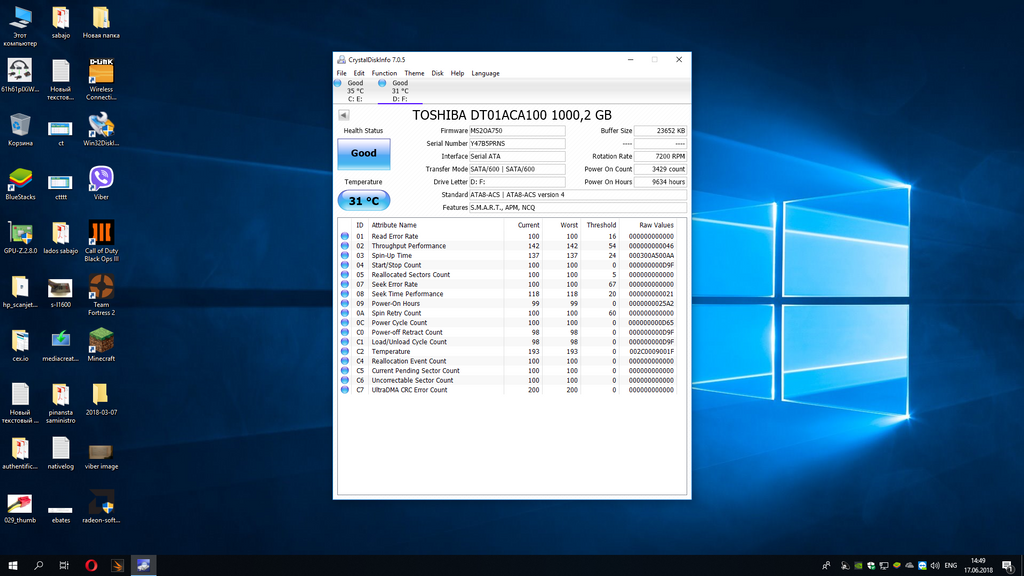Viewport: 1024px width, 576px height.
Task: Click the Threshold column header
Action: [600, 225]
